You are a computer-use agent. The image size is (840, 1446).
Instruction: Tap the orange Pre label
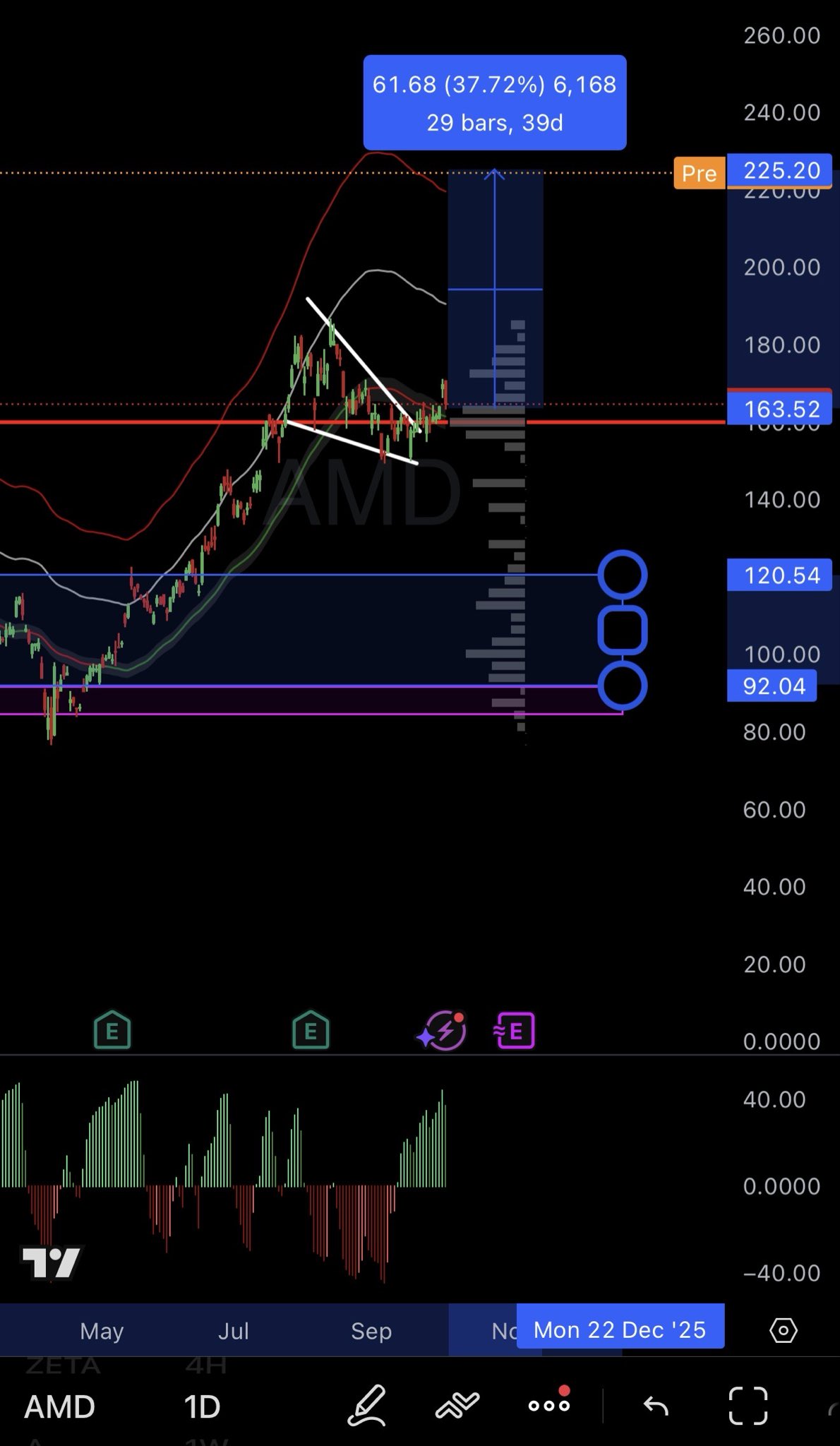pos(699,173)
